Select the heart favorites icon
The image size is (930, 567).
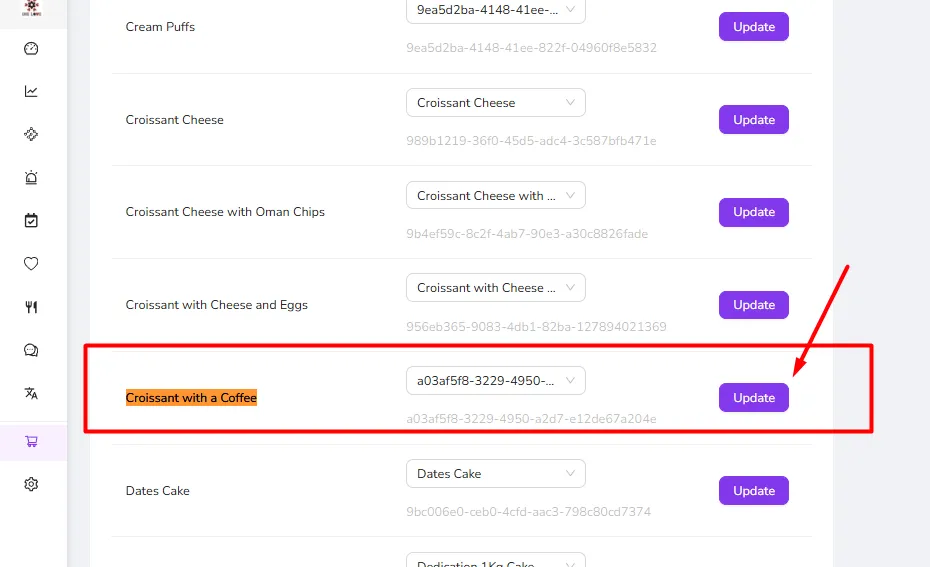(31, 263)
